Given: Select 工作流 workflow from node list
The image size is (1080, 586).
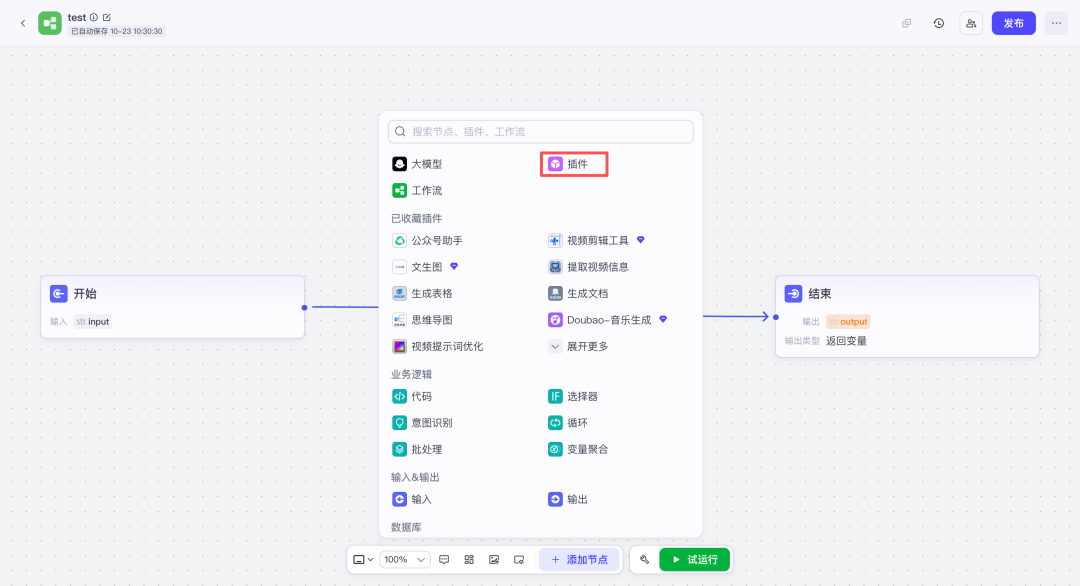Looking at the screenshot, I should point(418,191).
